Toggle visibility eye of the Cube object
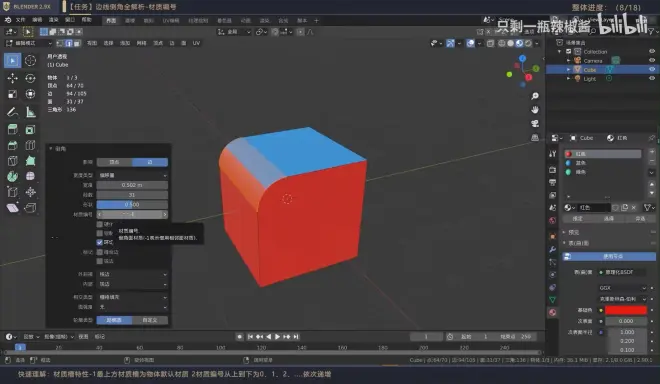Image resolution: width=660 pixels, height=384 pixels. coord(652,69)
